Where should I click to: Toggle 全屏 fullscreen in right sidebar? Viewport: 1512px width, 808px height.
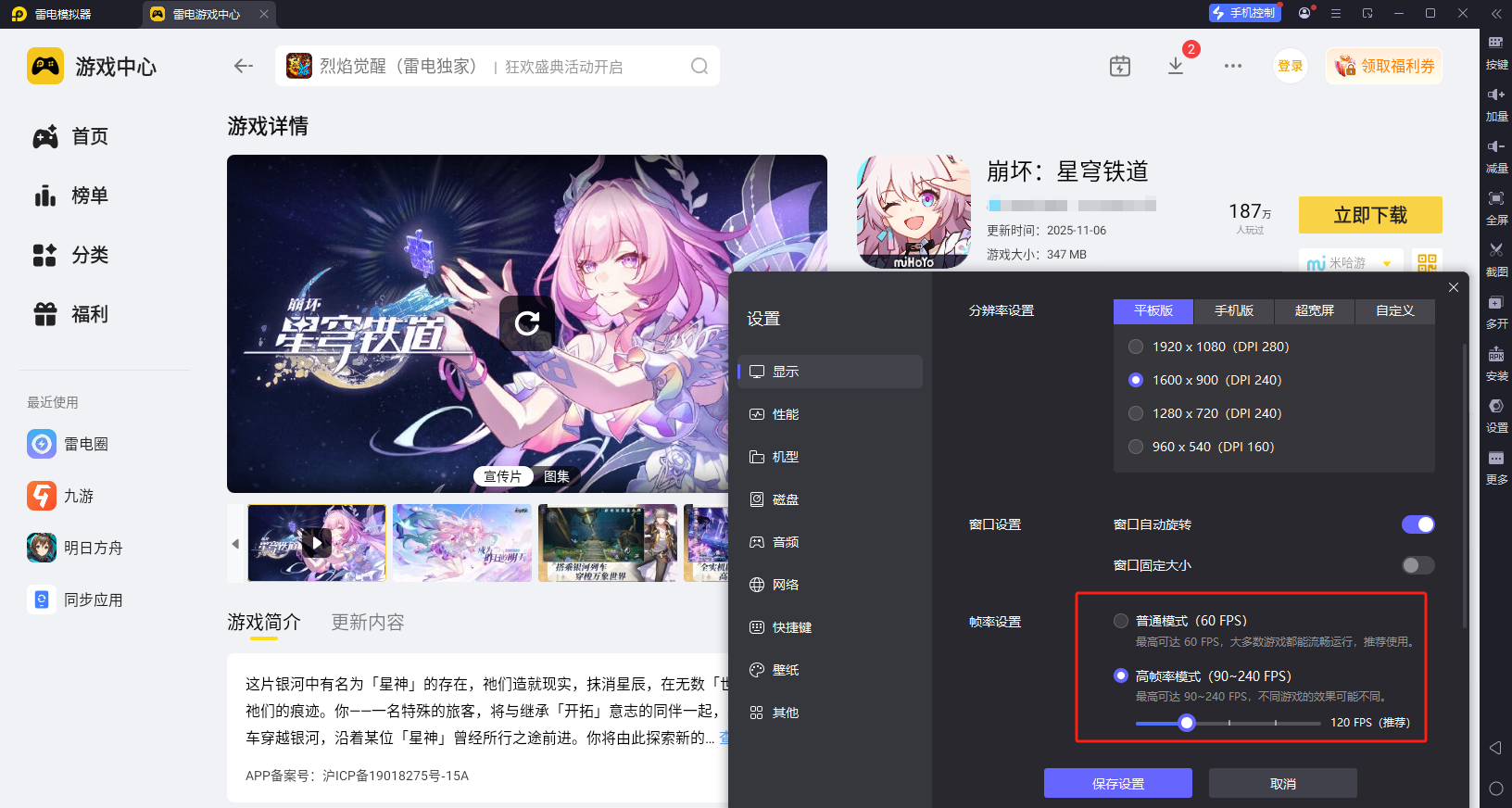pyautogui.click(x=1496, y=208)
